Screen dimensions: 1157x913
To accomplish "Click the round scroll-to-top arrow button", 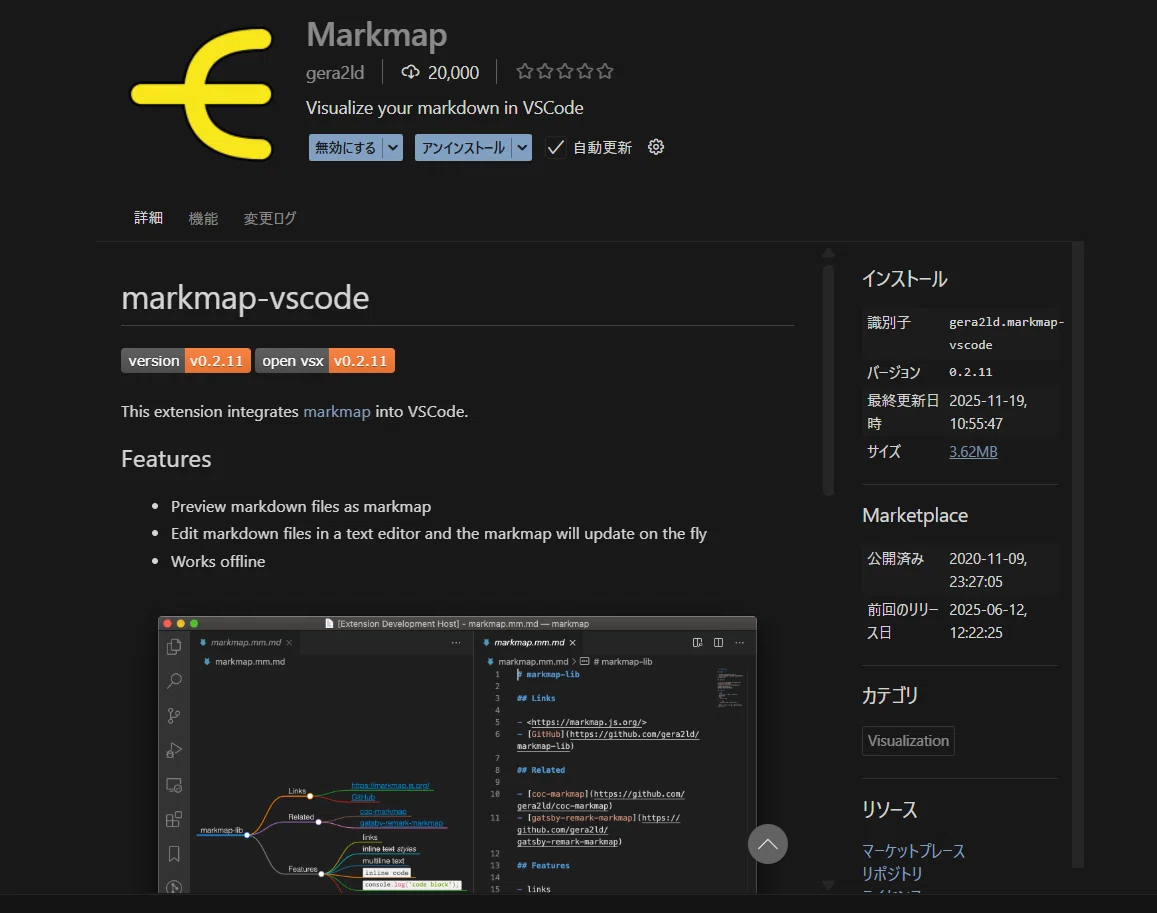I will click(767, 844).
